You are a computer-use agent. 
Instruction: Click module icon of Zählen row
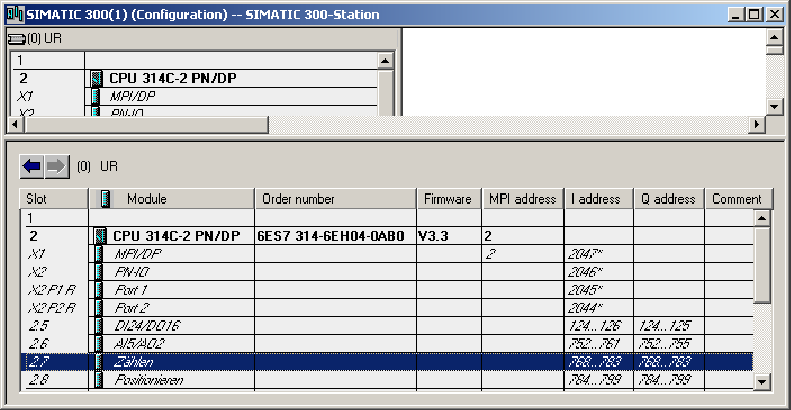coord(99,362)
